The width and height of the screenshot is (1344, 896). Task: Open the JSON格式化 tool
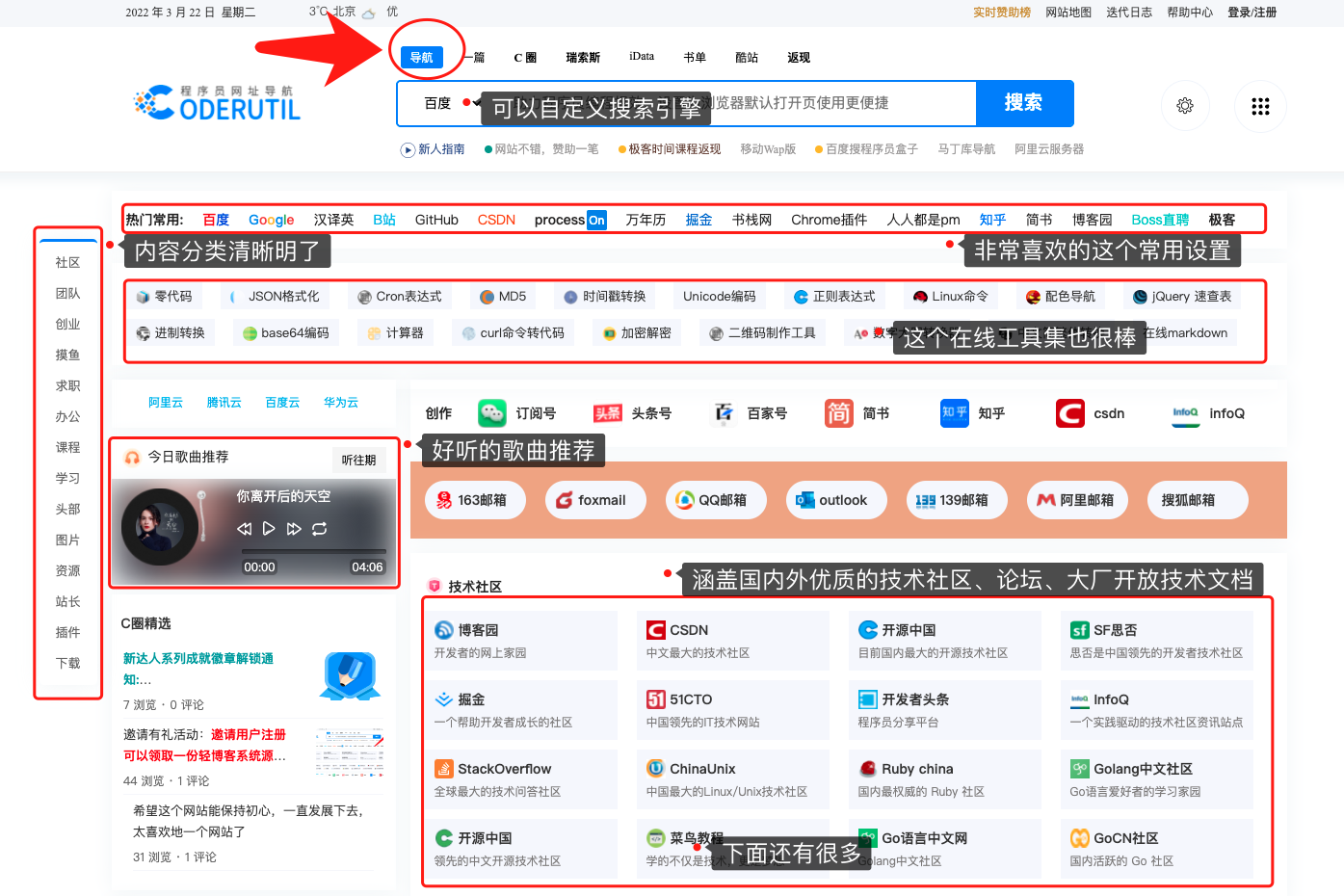pyautogui.click(x=275, y=297)
